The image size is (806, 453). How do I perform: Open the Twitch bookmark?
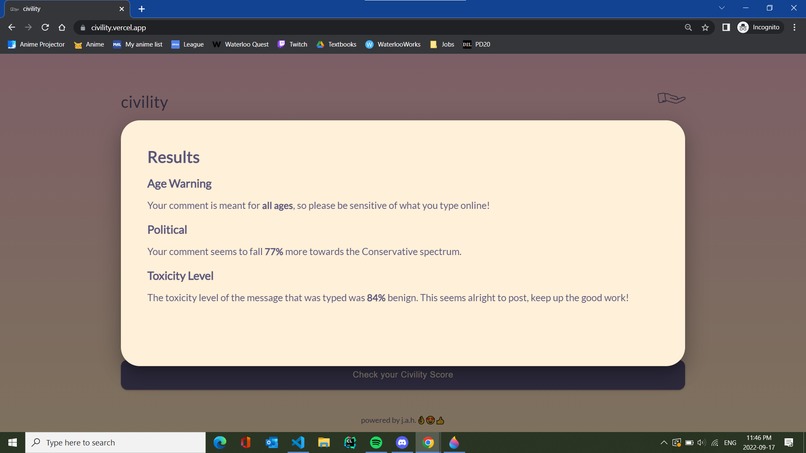pos(292,44)
